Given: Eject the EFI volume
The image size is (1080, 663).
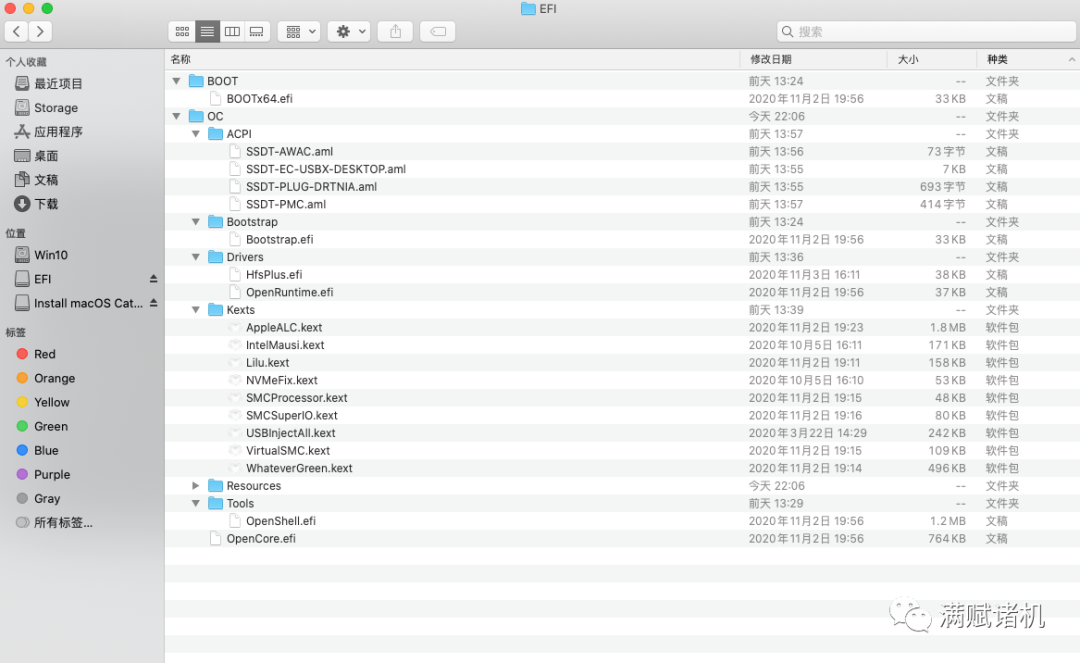Looking at the screenshot, I should (154, 279).
